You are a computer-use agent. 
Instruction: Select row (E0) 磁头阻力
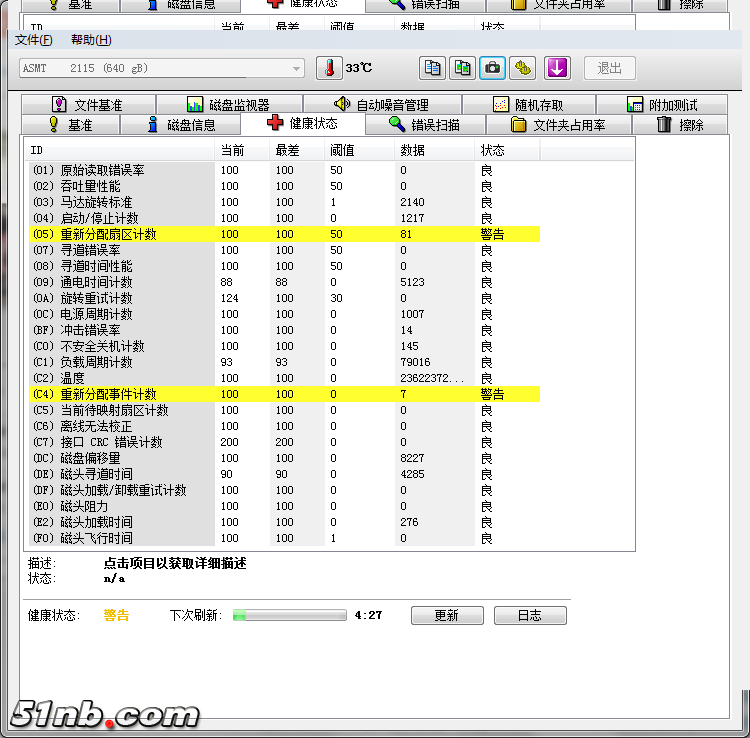(x=284, y=506)
